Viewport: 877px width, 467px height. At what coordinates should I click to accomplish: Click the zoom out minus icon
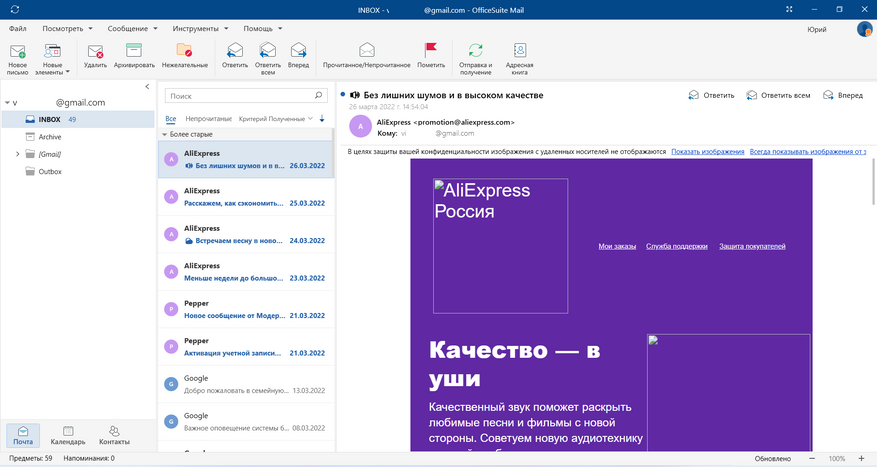click(x=812, y=459)
